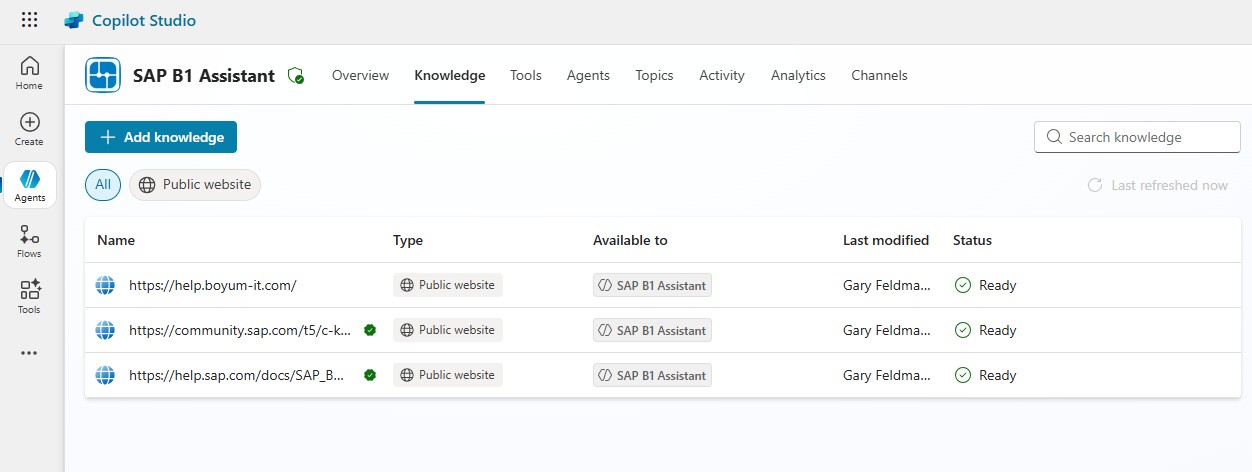Open https://help.sap.com/docs/SAP_B... knowledge source
This screenshot has width=1252, height=472.
click(237, 375)
